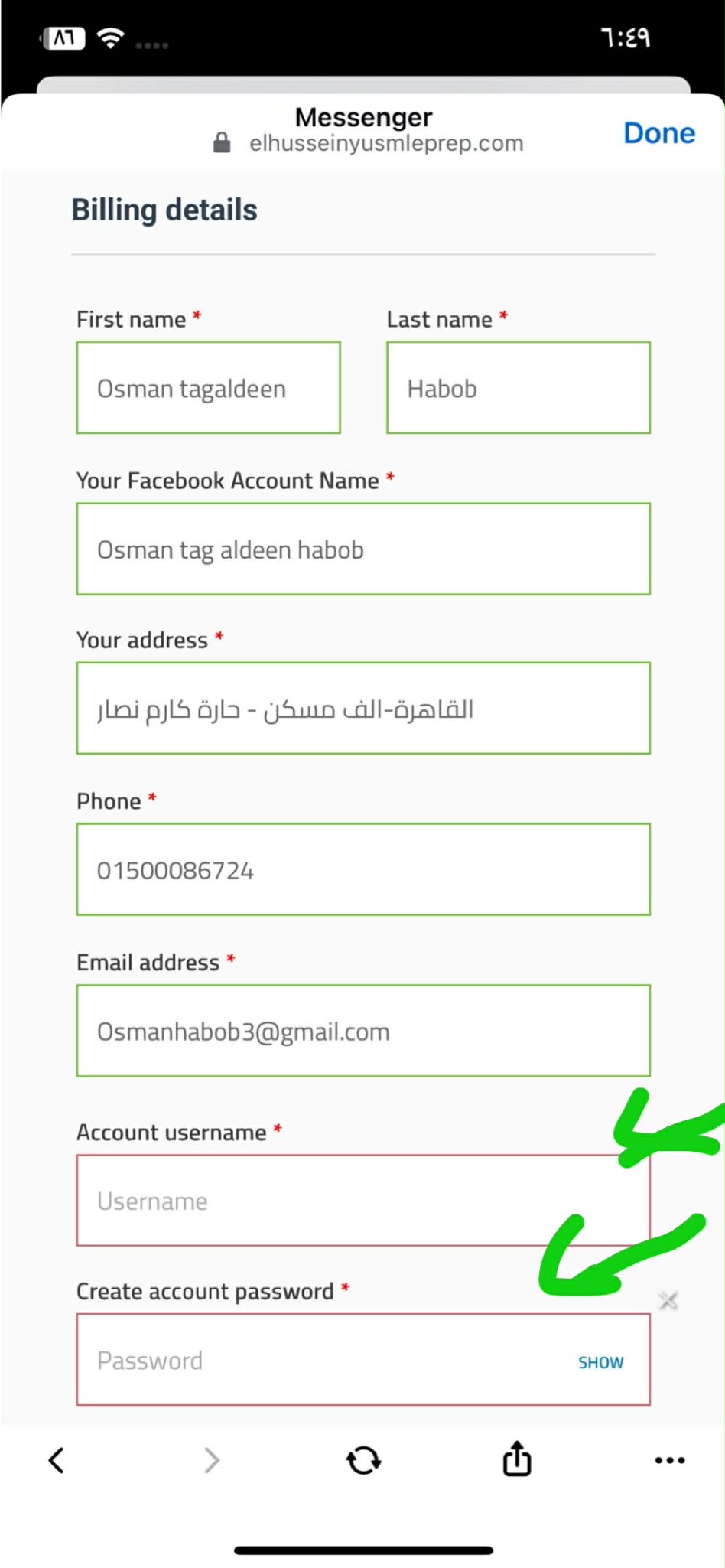
Task: Tap the Create account password field
Action: [321, 1360]
